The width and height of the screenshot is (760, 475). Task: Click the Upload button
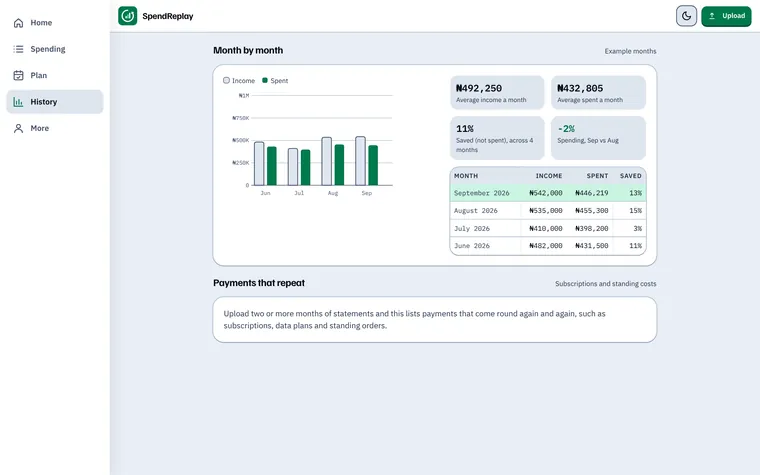coord(726,16)
